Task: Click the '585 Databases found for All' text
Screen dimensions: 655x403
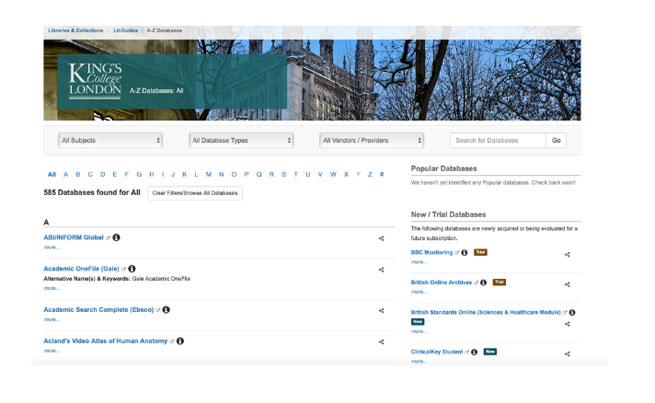Action: [x=92, y=193]
